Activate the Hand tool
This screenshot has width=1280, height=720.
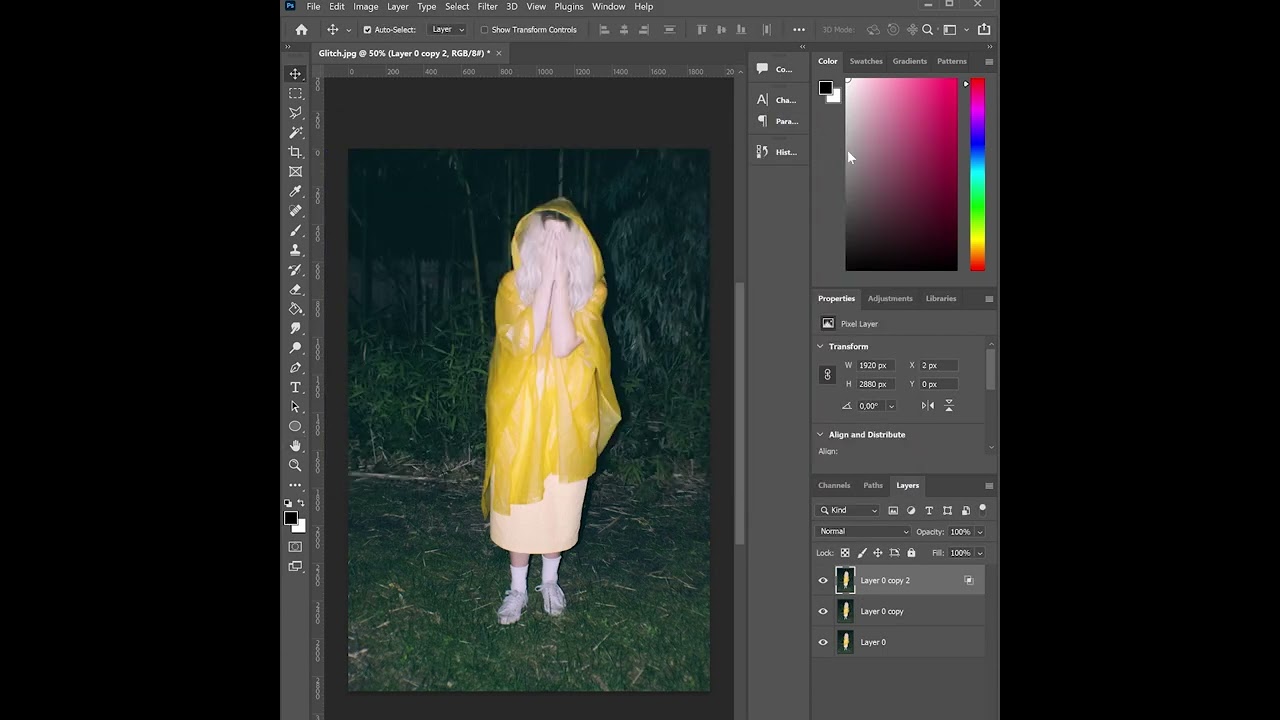[x=295, y=446]
